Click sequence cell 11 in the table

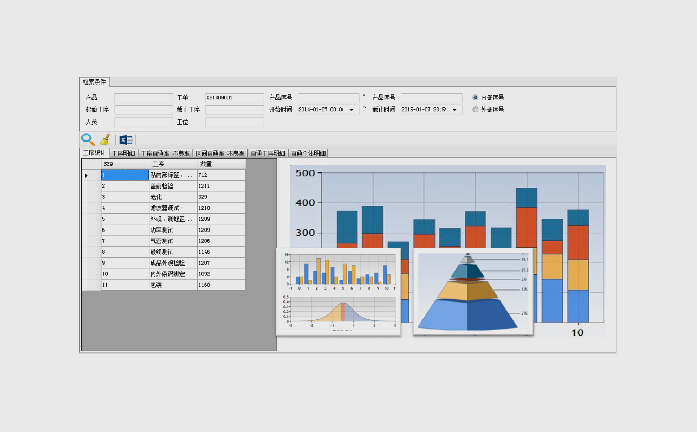click(125, 285)
